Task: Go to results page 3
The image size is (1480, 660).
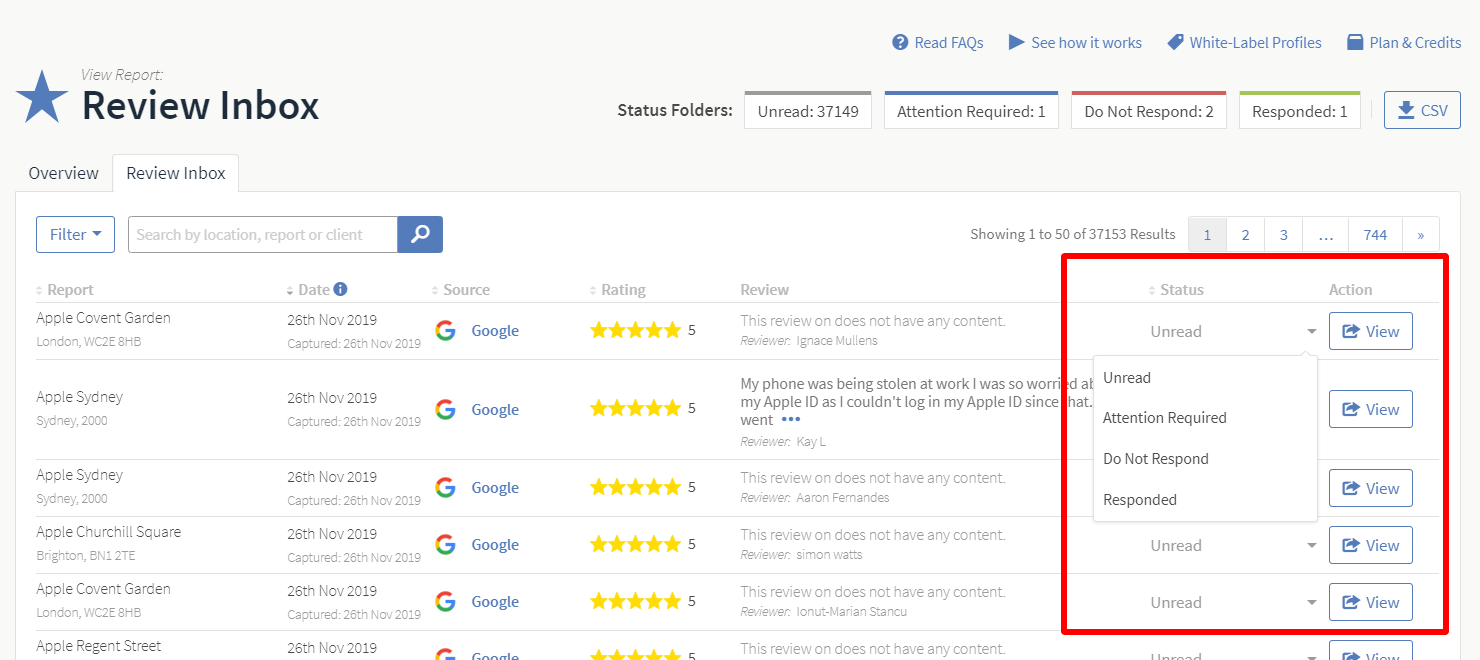Action: click(x=1283, y=235)
